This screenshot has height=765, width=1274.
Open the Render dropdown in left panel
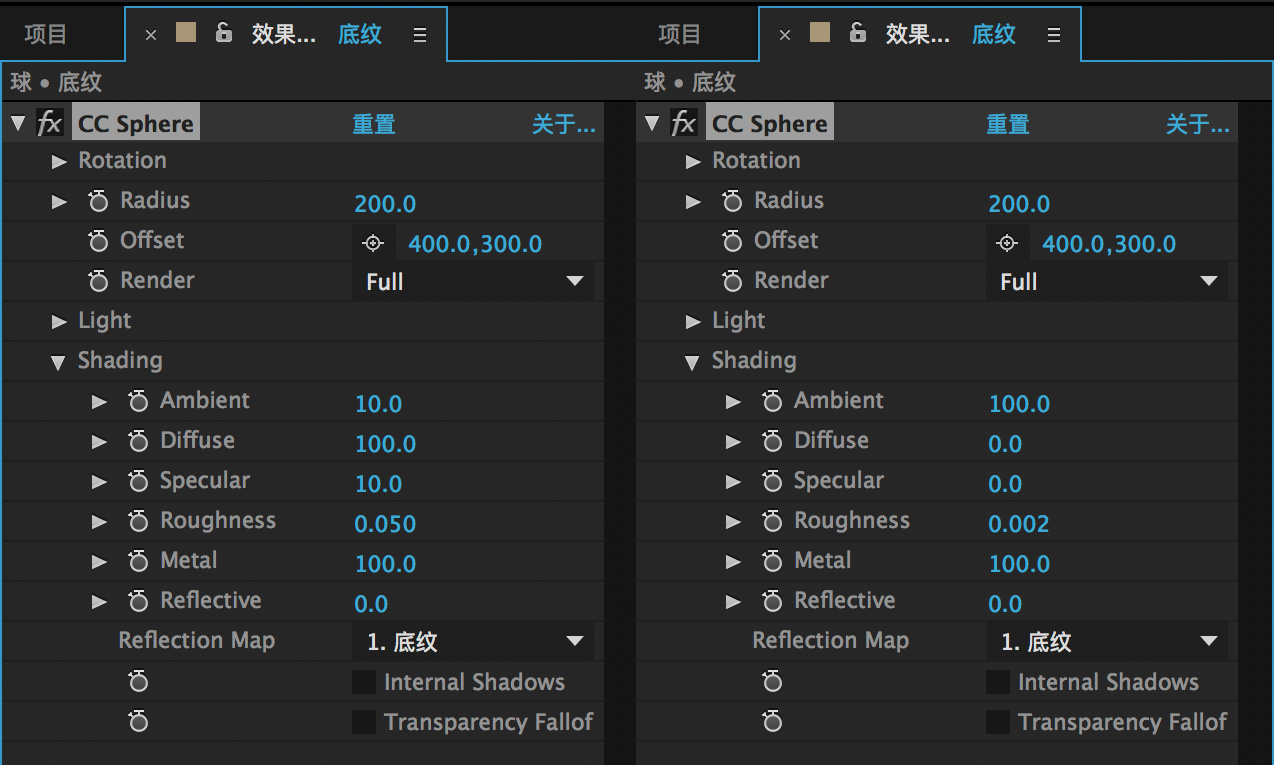(x=473, y=282)
